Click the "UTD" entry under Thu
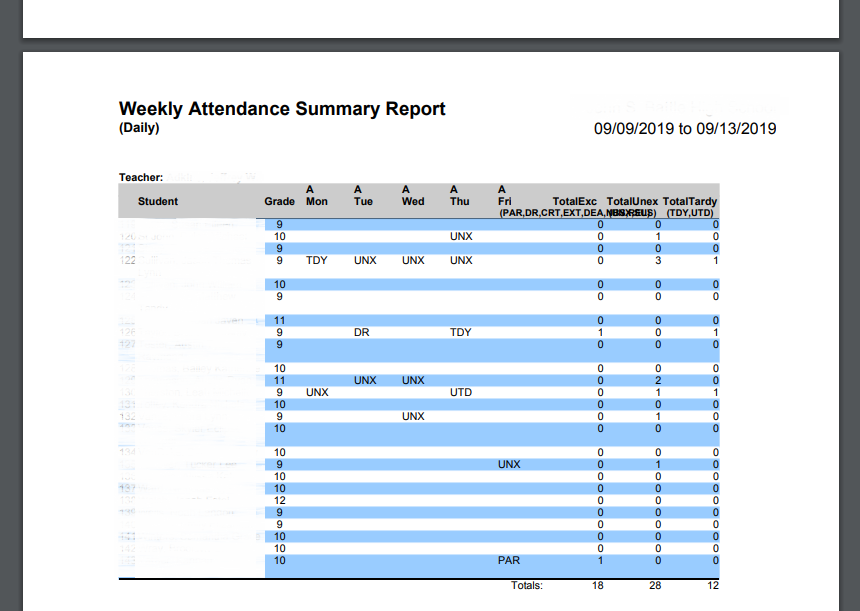 click(x=461, y=393)
